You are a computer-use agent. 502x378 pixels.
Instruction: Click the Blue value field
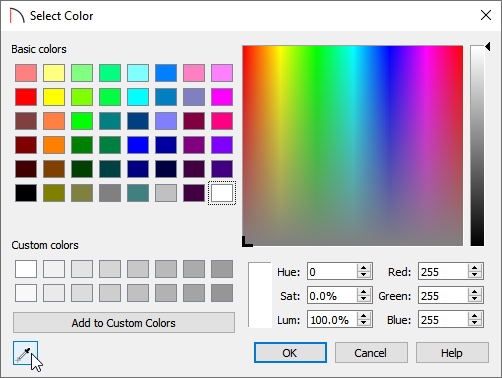click(x=443, y=320)
